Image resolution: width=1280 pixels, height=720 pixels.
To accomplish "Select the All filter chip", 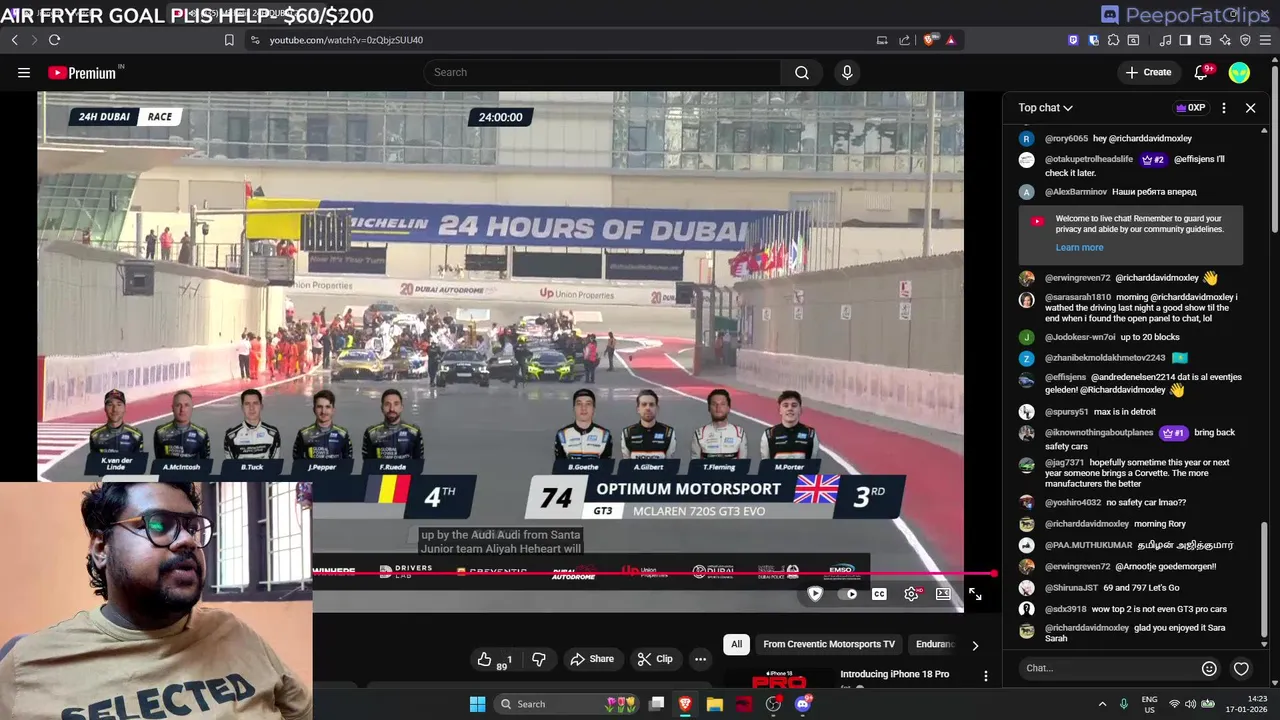I will click(736, 644).
